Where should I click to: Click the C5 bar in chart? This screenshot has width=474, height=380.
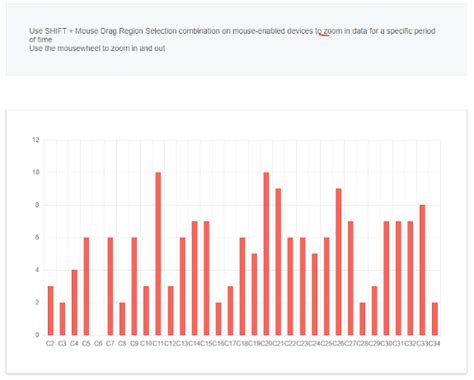[87, 286]
